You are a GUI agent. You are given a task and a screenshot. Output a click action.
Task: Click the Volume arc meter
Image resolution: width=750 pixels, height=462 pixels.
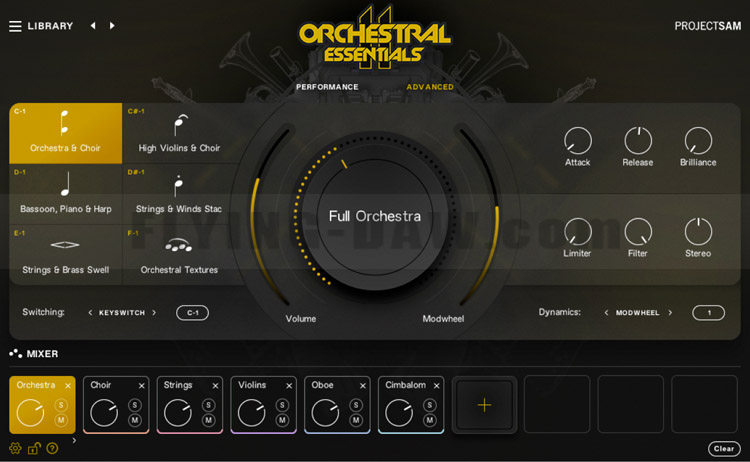click(x=269, y=215)
